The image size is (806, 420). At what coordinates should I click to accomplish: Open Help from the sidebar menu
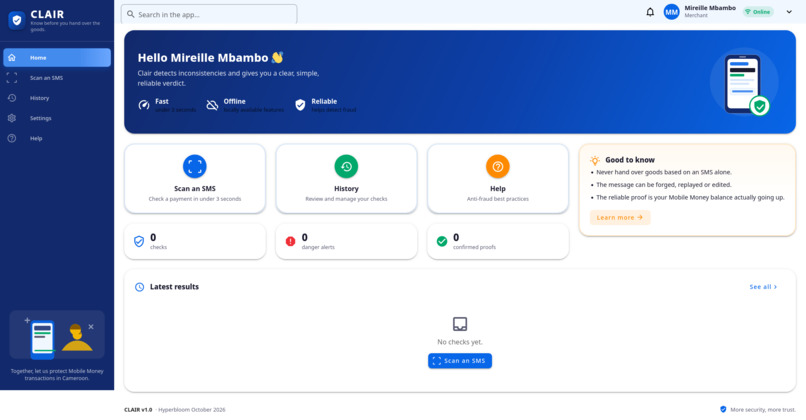click(x=57, y=138)
